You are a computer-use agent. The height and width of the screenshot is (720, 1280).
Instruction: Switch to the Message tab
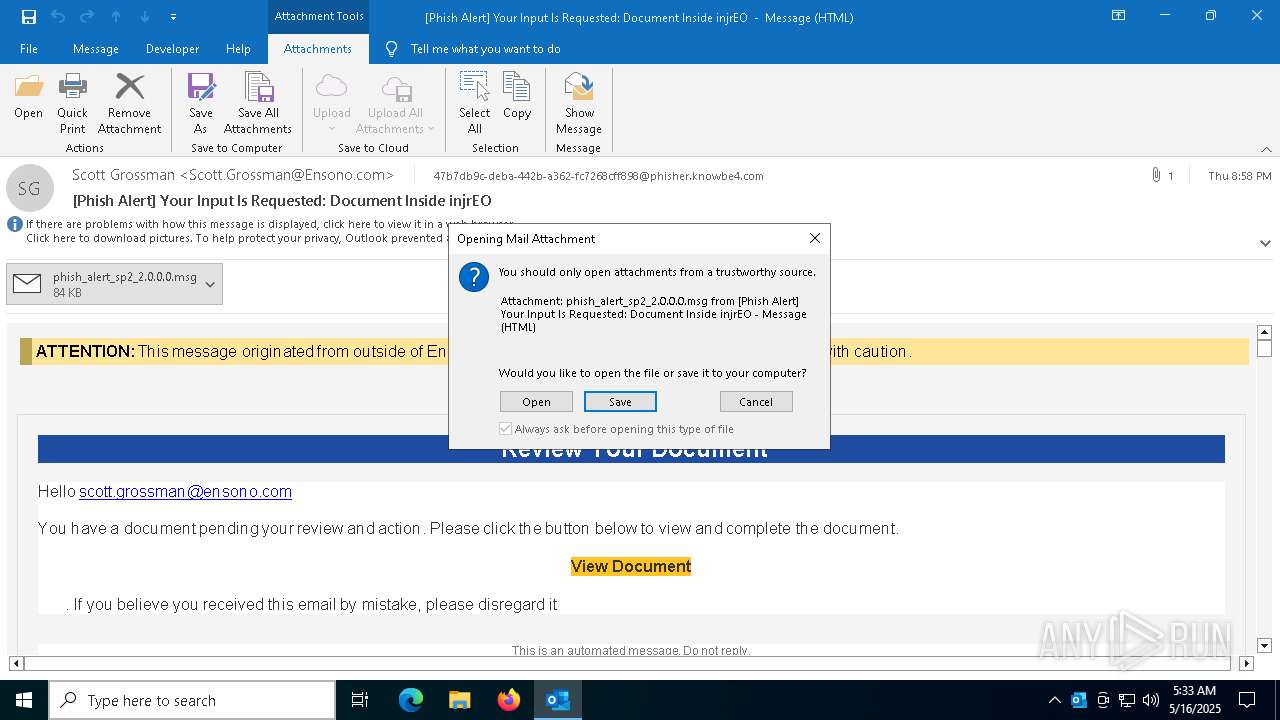[x=96, y=49]
